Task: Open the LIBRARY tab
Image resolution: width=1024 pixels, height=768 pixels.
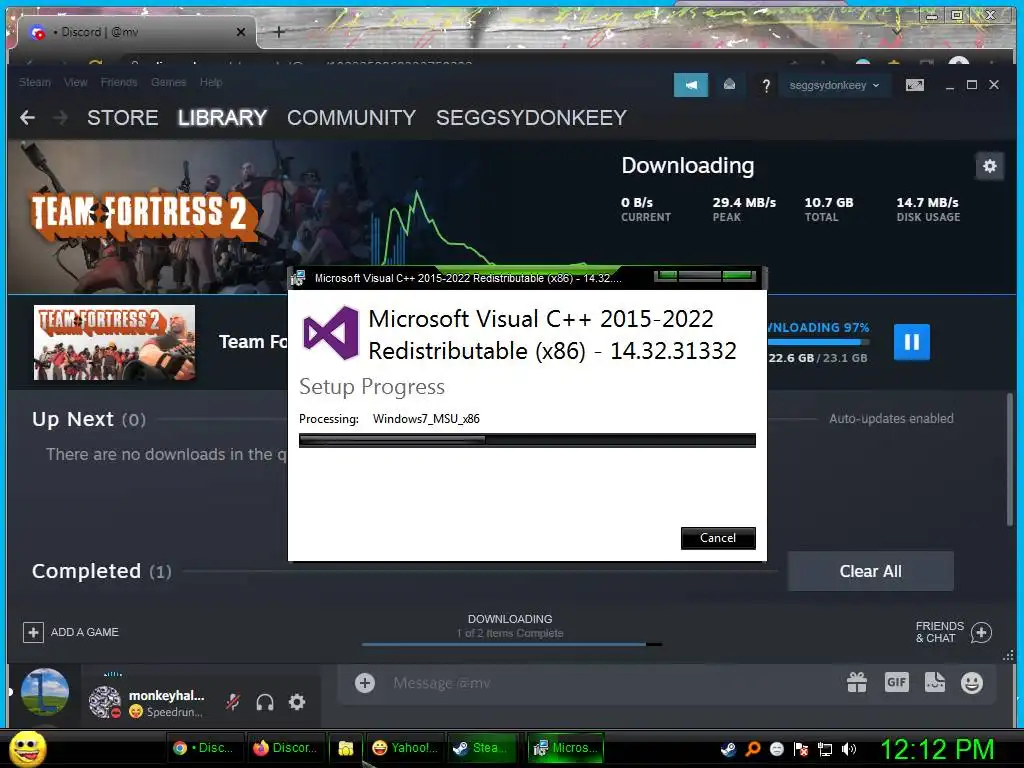Action: point(222,118)
